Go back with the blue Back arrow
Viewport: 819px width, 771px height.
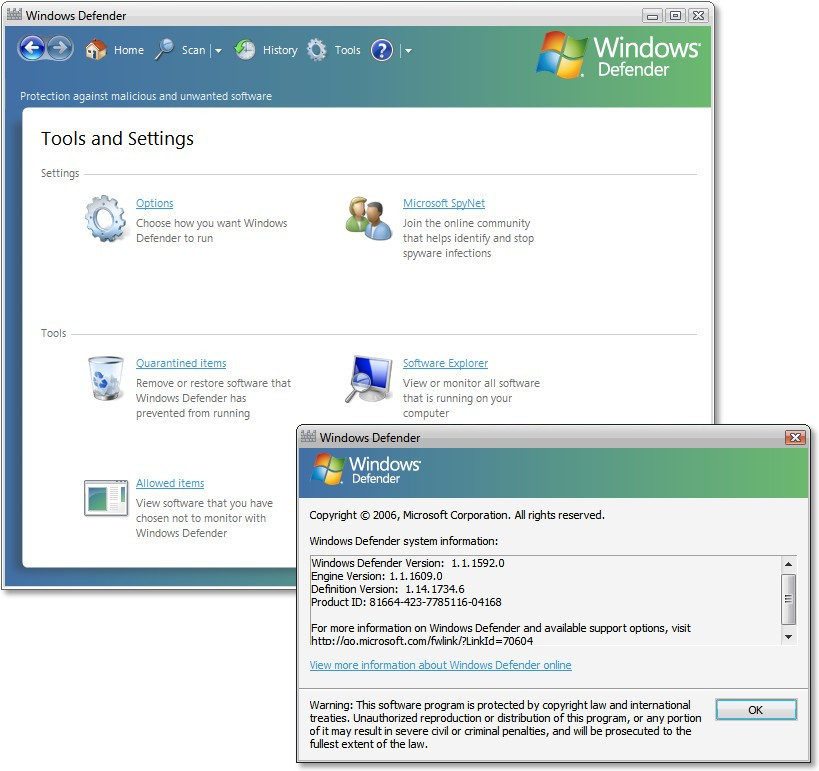[32, 49]
